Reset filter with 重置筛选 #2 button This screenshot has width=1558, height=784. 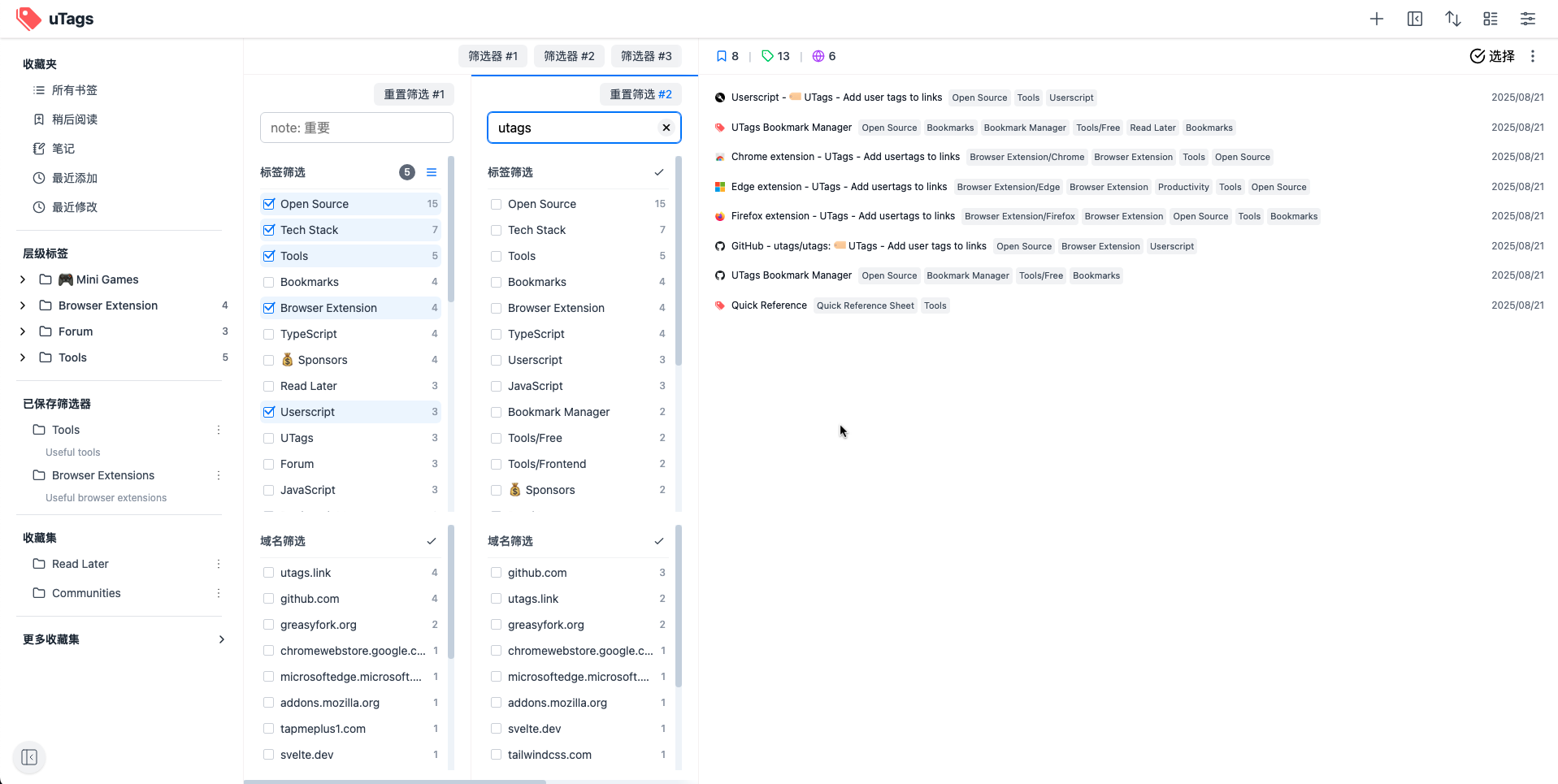click(640, 94)
